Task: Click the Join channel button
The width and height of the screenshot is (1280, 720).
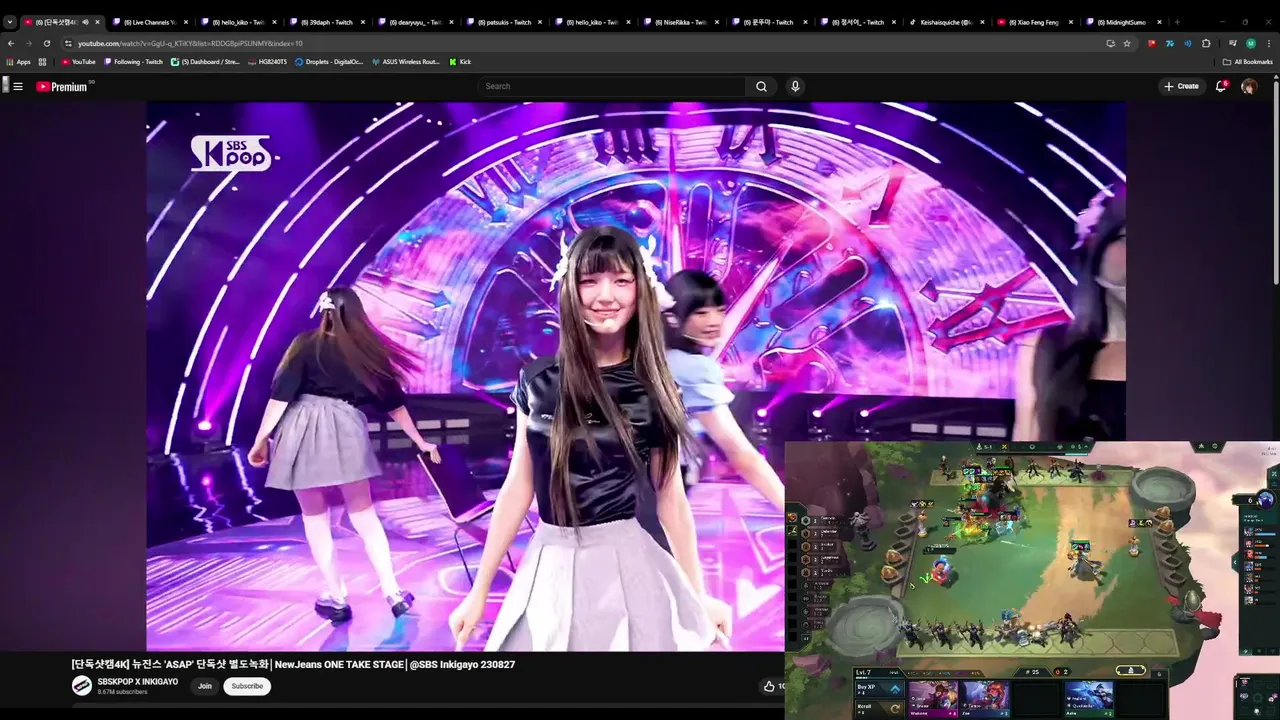Action: tap(205, 686)
